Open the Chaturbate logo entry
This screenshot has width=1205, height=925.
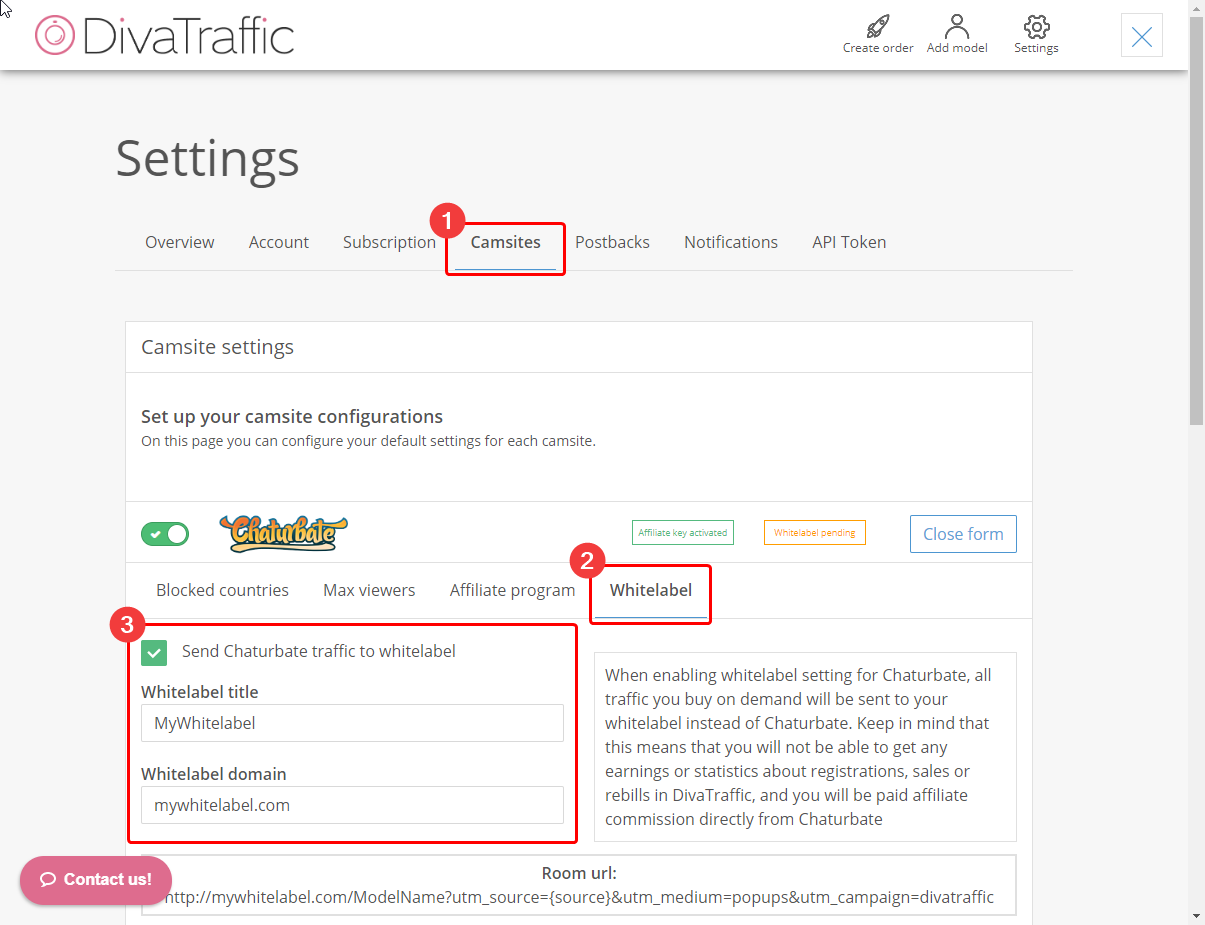click(x=284, y=534)
